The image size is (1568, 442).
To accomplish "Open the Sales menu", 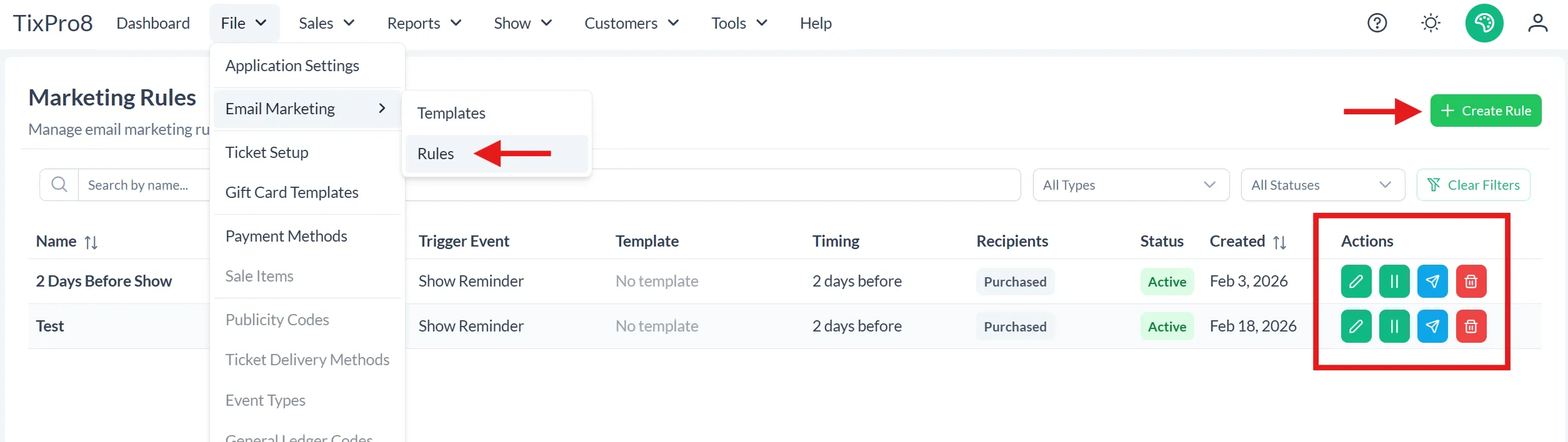I will click(327, 23).
